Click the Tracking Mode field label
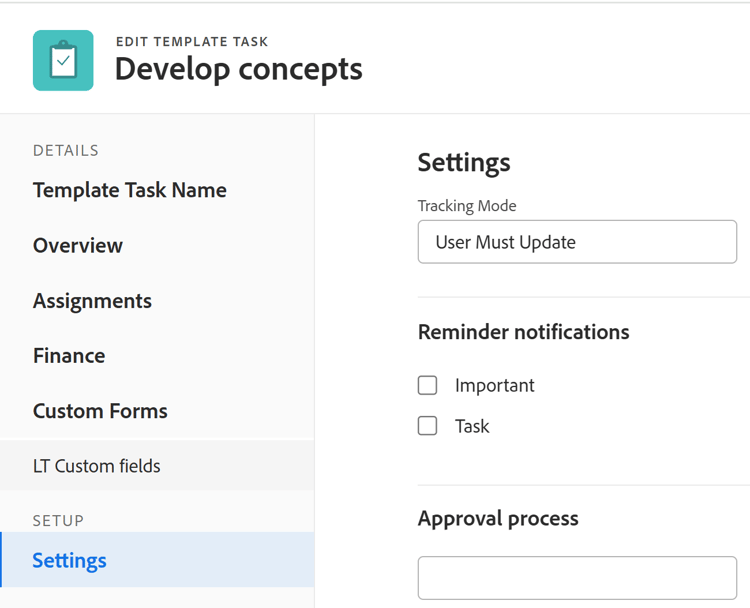750x608 pixels. click(467, 206)
